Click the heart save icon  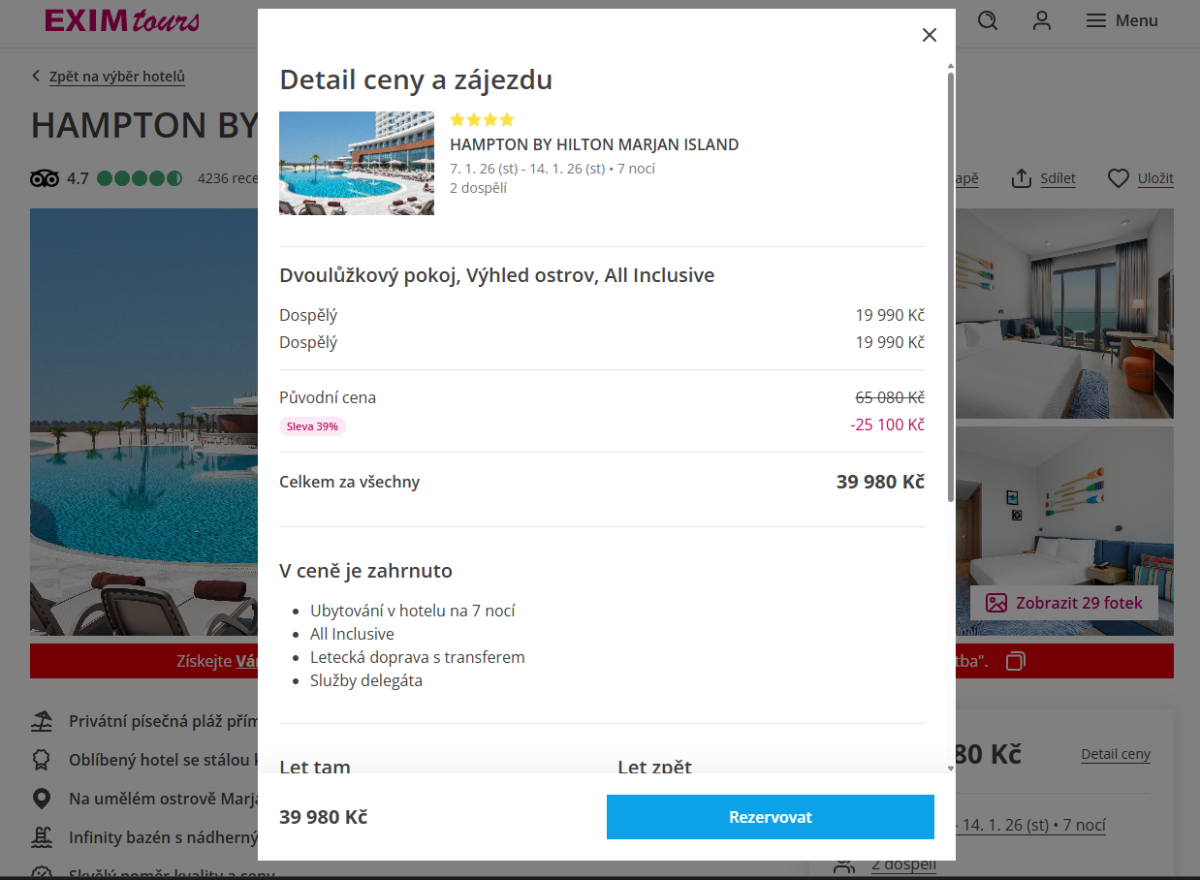pyautogui.click(x=1118, y=178)
